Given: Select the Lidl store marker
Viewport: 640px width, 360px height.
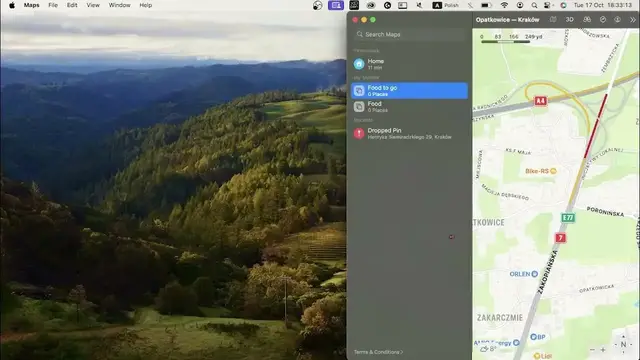Looking at the screenshot, I should [542, 356].
